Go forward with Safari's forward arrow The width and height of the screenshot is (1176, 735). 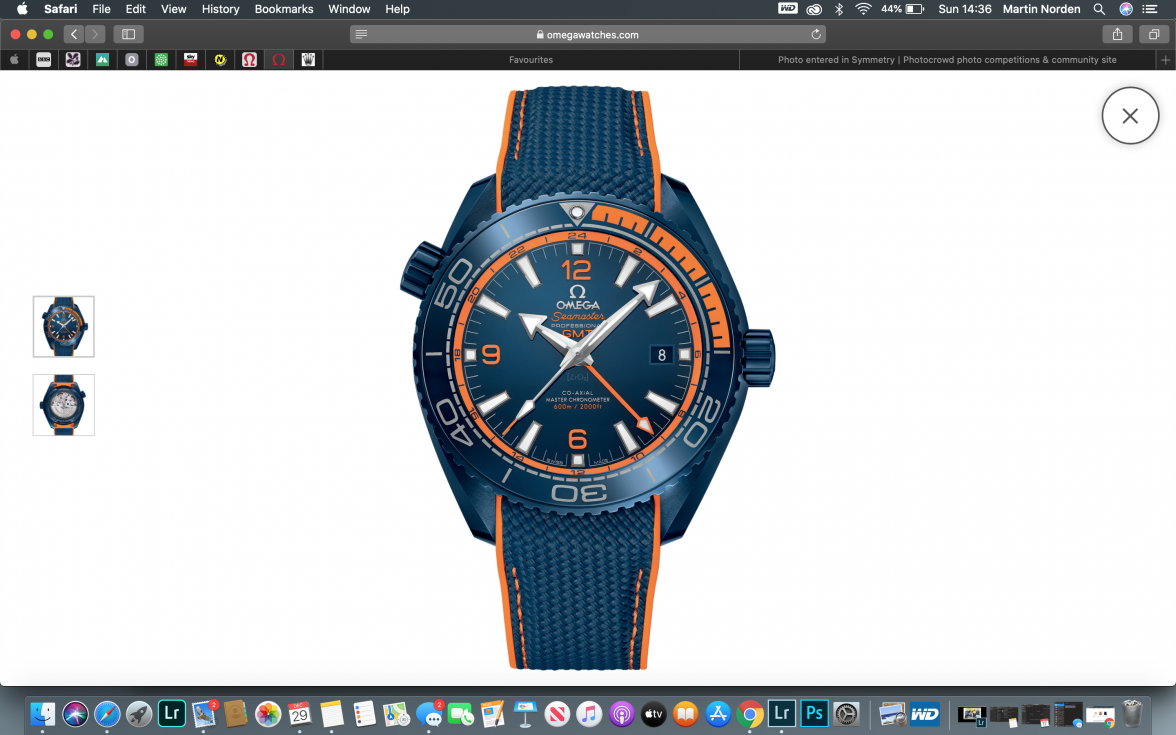94,34
